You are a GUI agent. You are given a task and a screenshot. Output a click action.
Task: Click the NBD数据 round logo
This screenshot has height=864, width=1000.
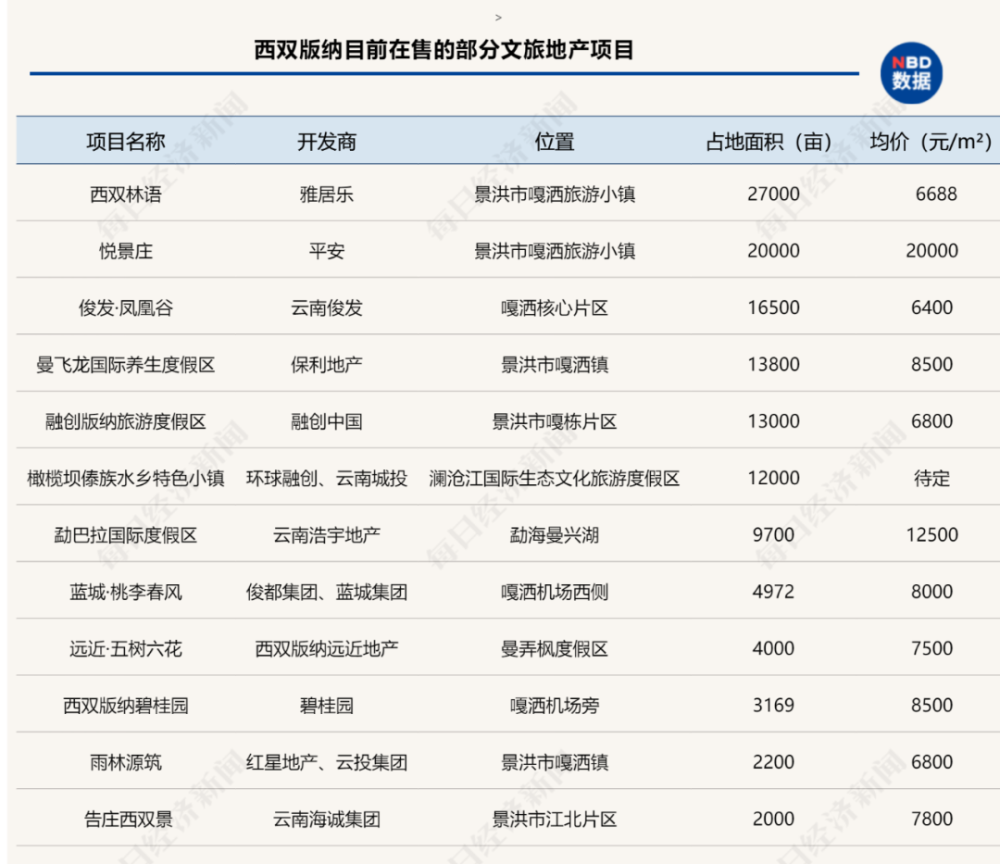click(911, 73)
